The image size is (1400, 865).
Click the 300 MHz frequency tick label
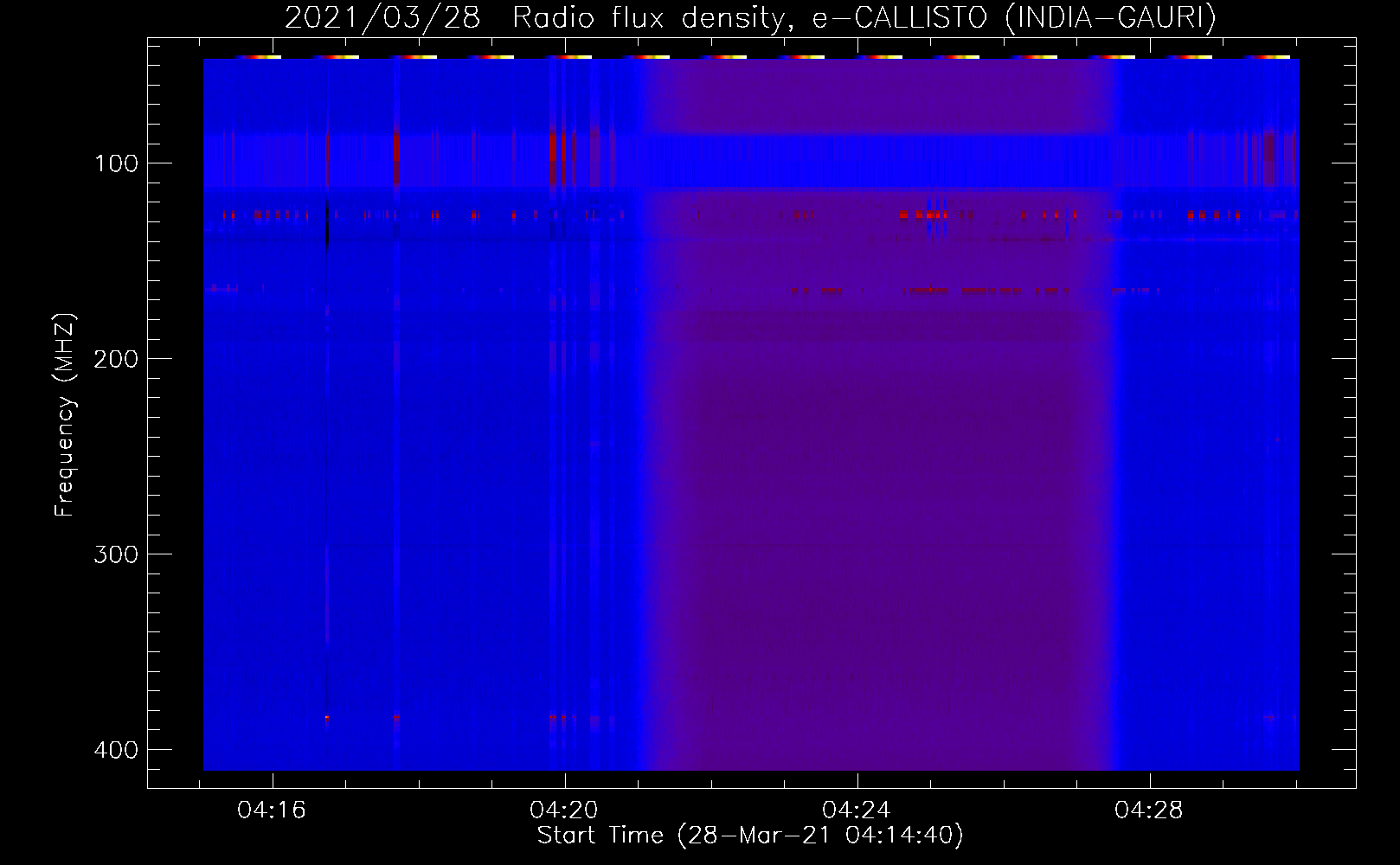115,554
